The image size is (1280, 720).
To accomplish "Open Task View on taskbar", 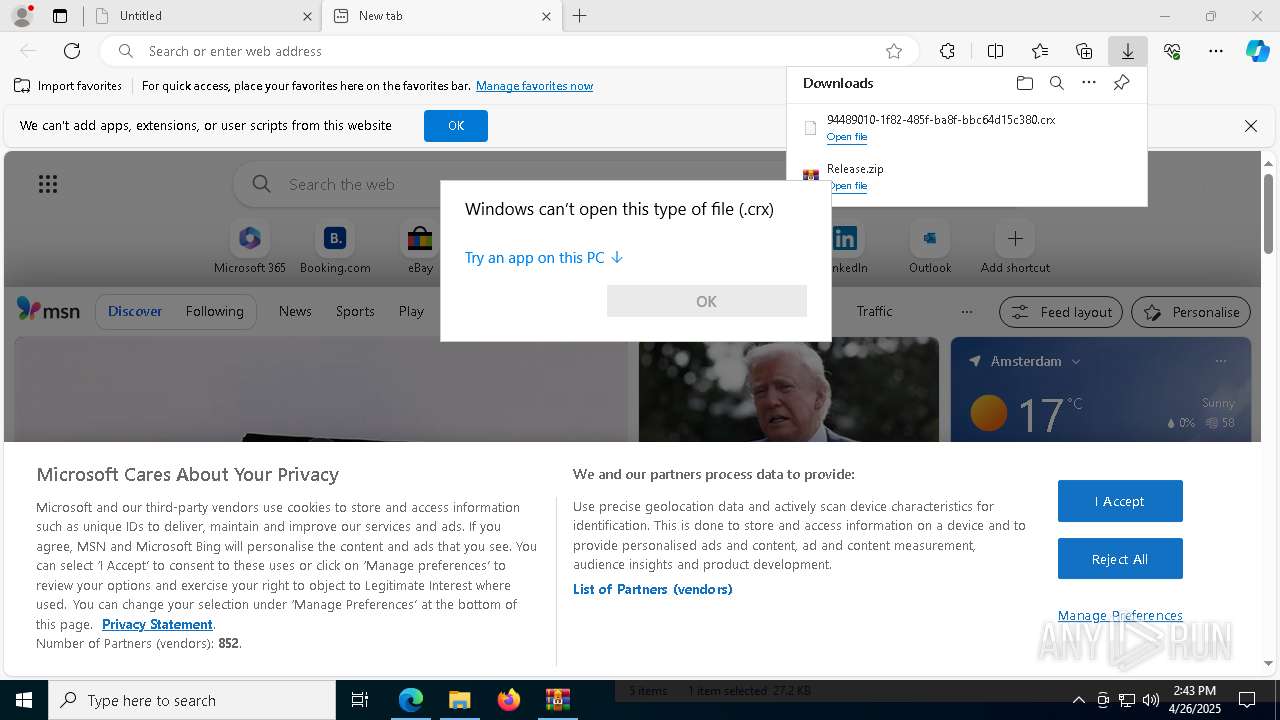I will (x=360, y=700).
